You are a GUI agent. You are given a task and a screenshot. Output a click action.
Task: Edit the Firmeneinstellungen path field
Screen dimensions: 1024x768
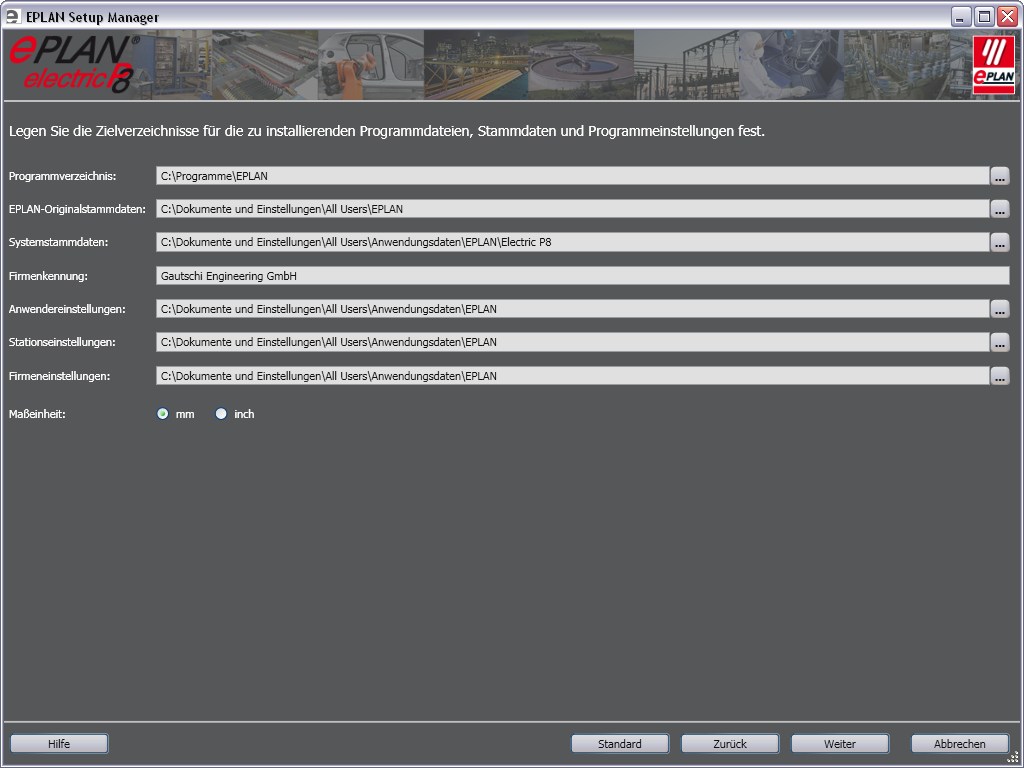point(573,376)
